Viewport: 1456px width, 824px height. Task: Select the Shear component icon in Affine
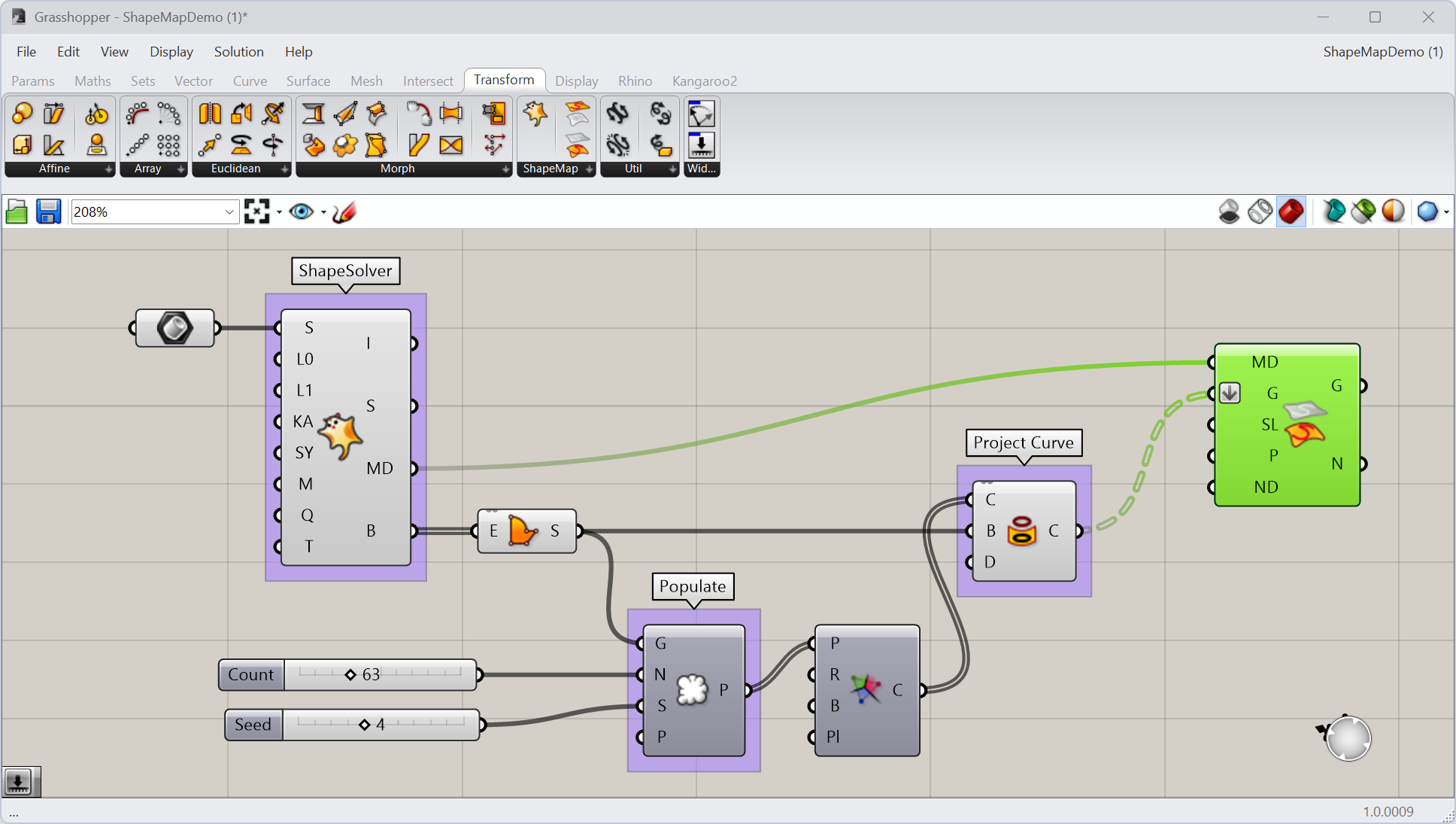(x=53, y=113)
